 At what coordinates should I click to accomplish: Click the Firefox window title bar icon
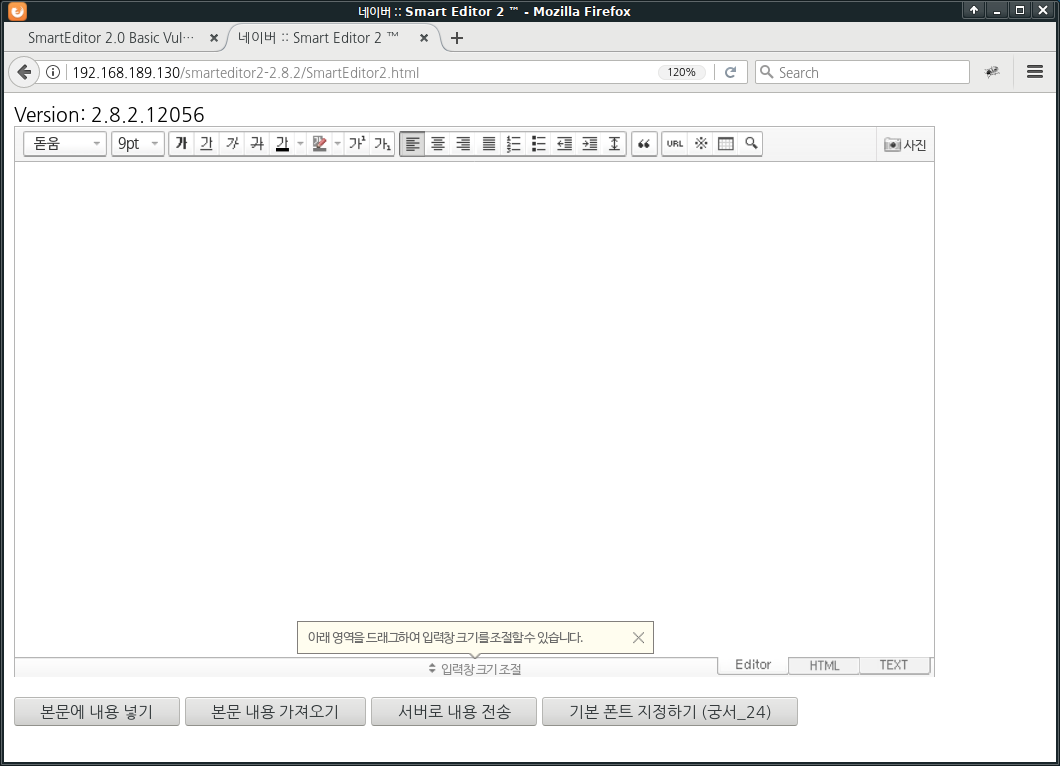(18, 11)
